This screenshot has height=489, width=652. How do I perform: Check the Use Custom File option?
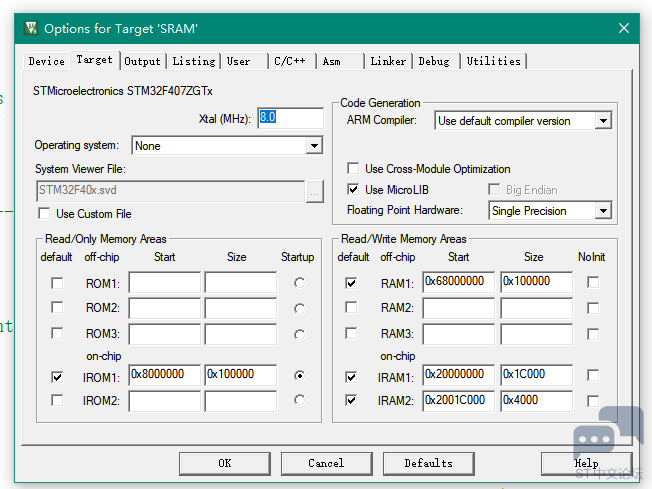point(44,213)
